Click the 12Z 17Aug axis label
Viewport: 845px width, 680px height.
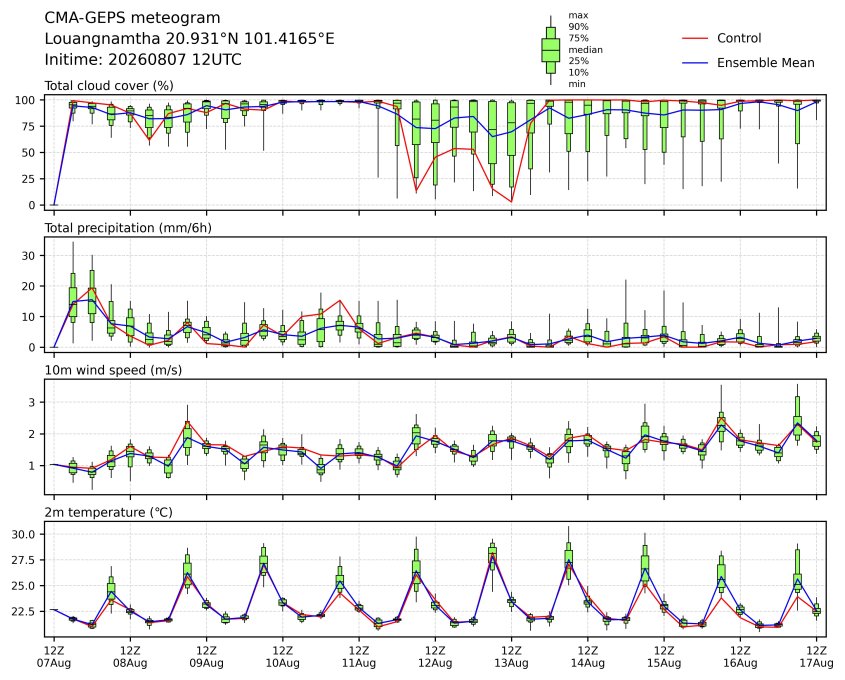pos(816,657)
